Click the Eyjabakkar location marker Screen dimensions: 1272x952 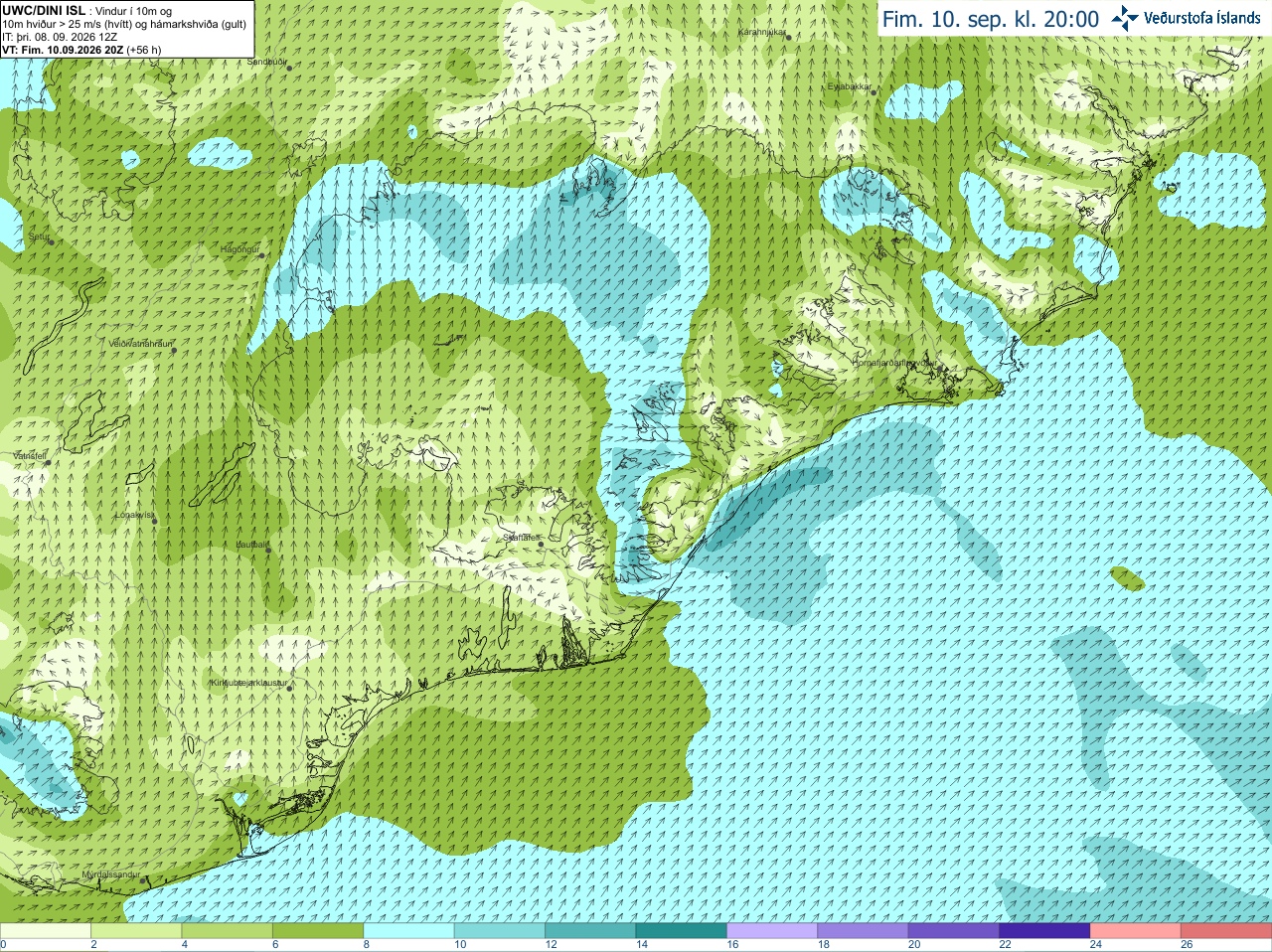point(874,91)
